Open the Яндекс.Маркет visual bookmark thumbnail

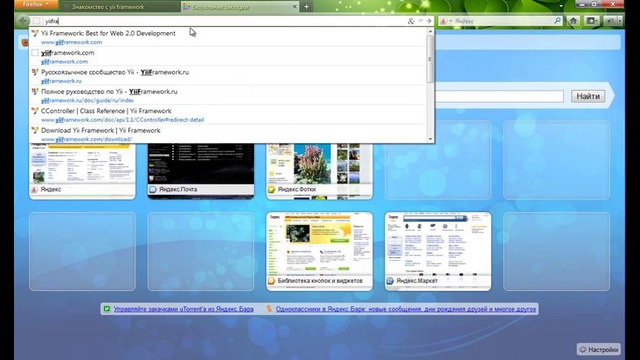(438, 251)
